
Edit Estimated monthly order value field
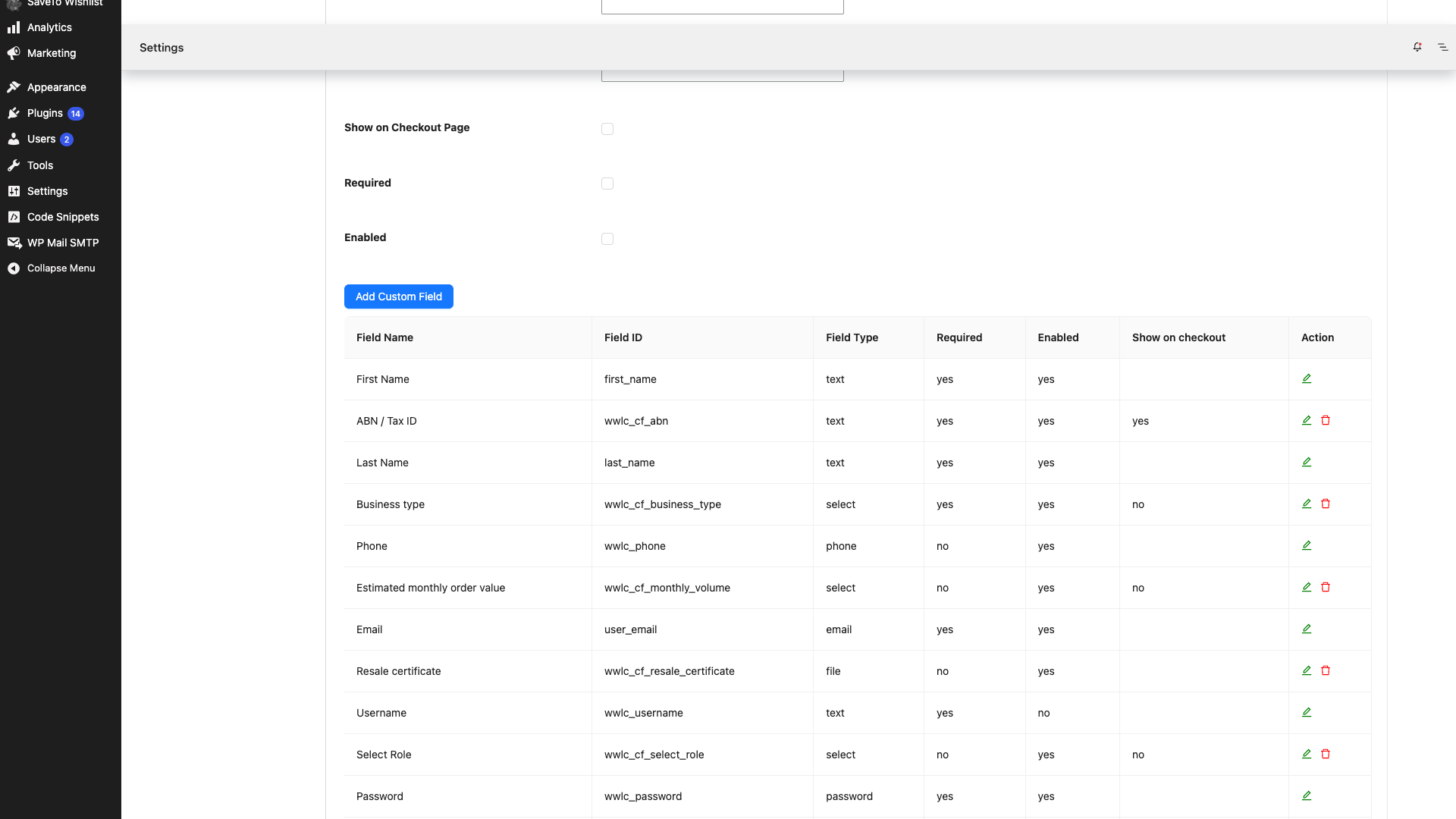pos(1307,587)
